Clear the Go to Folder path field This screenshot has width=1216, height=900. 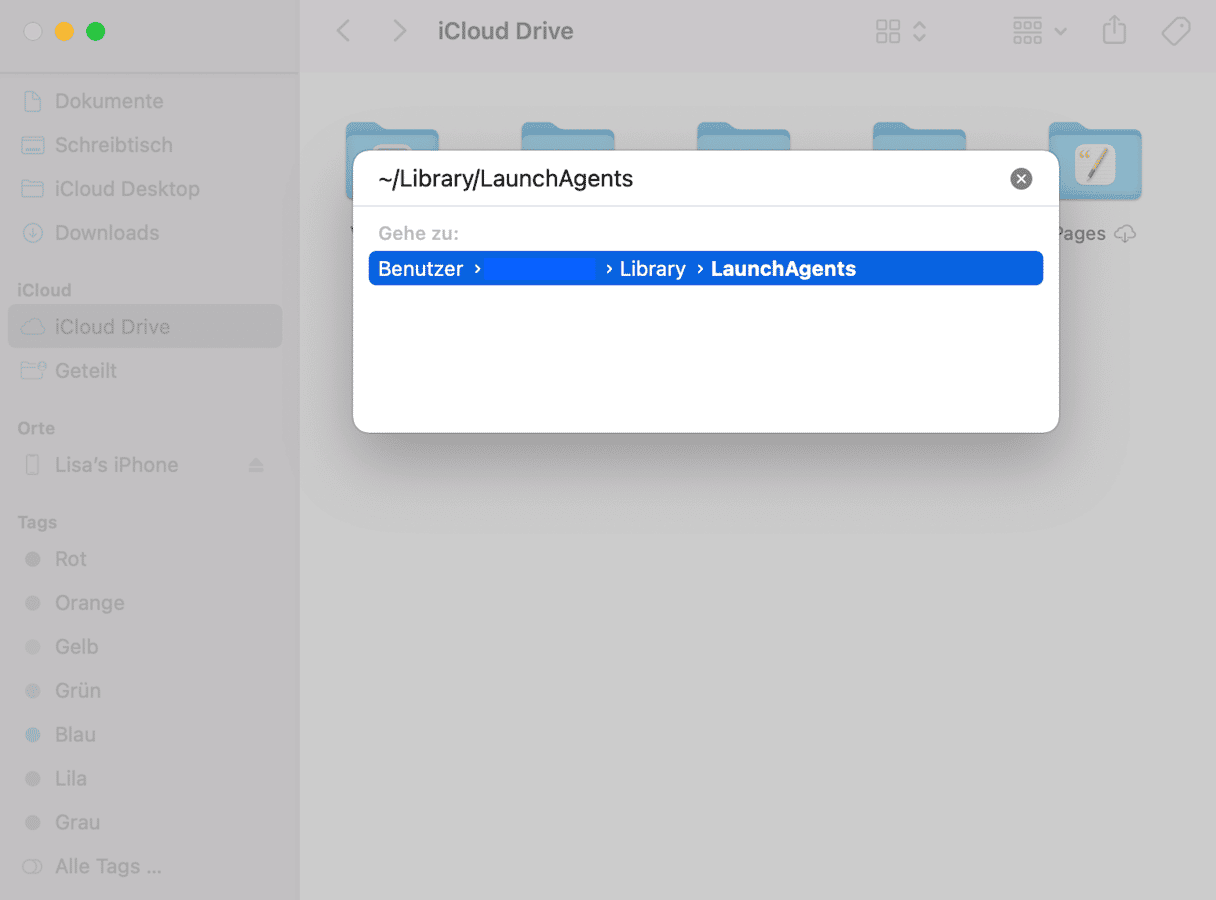1021,179
